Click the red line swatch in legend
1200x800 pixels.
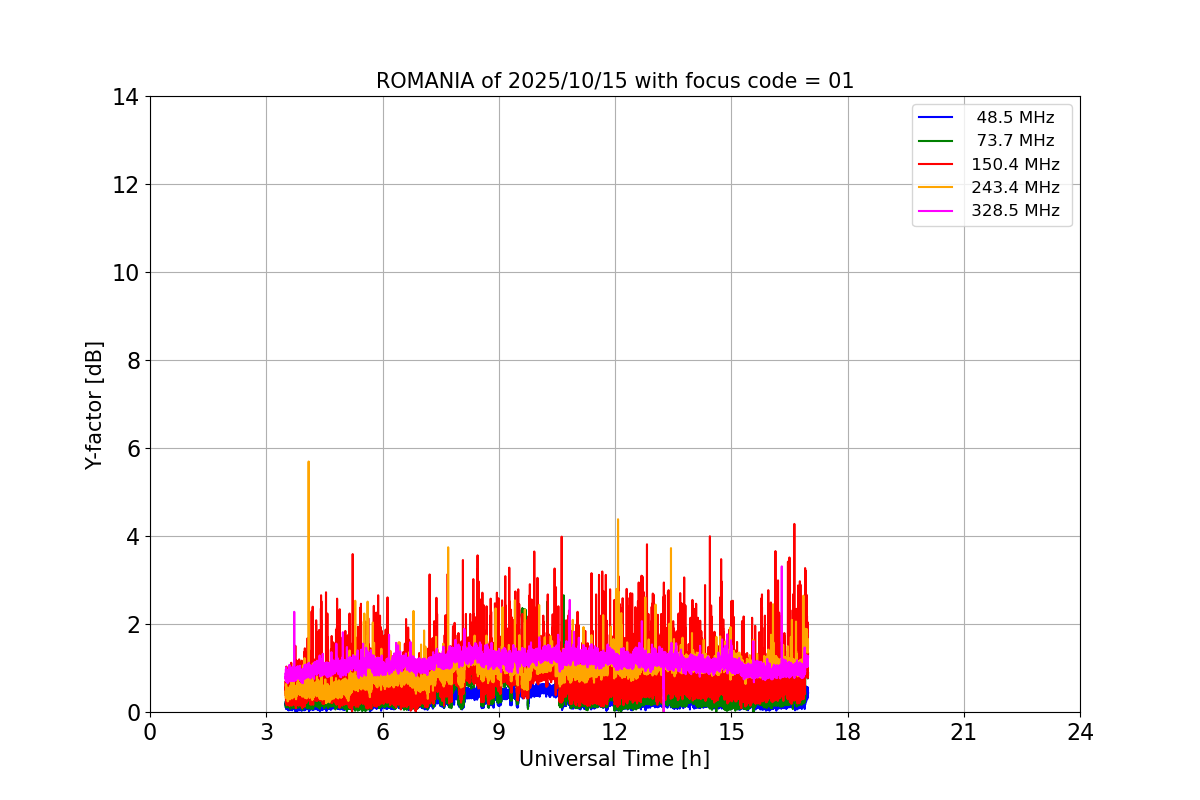(936, 164)
